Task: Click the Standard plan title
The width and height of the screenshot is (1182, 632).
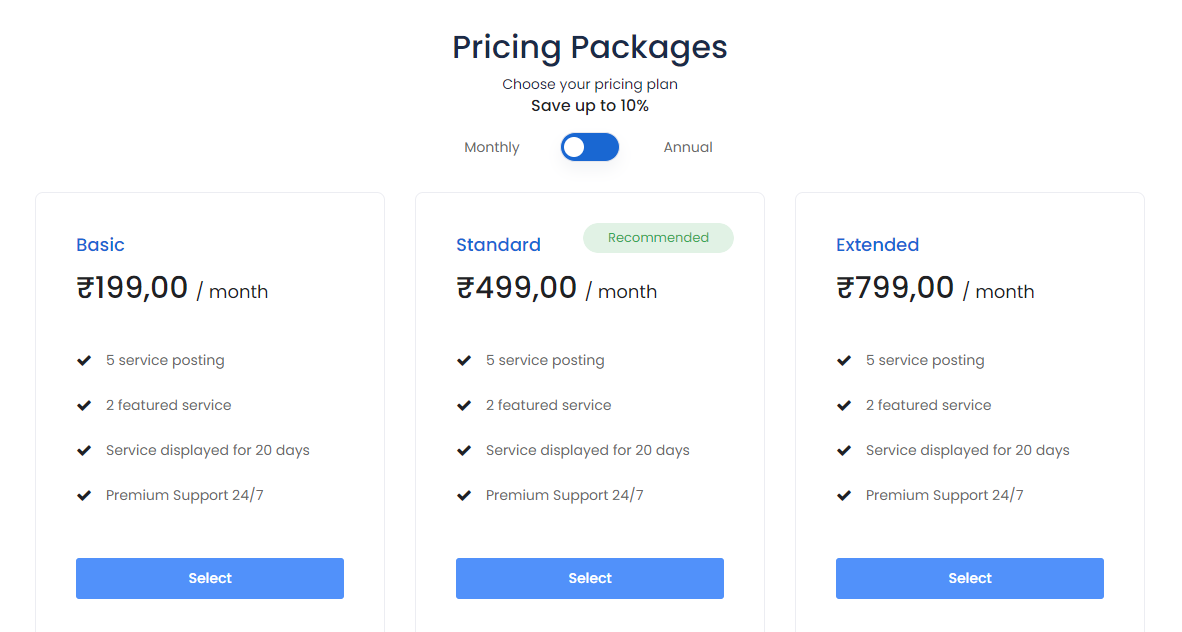Action: (x=498, y=245)
